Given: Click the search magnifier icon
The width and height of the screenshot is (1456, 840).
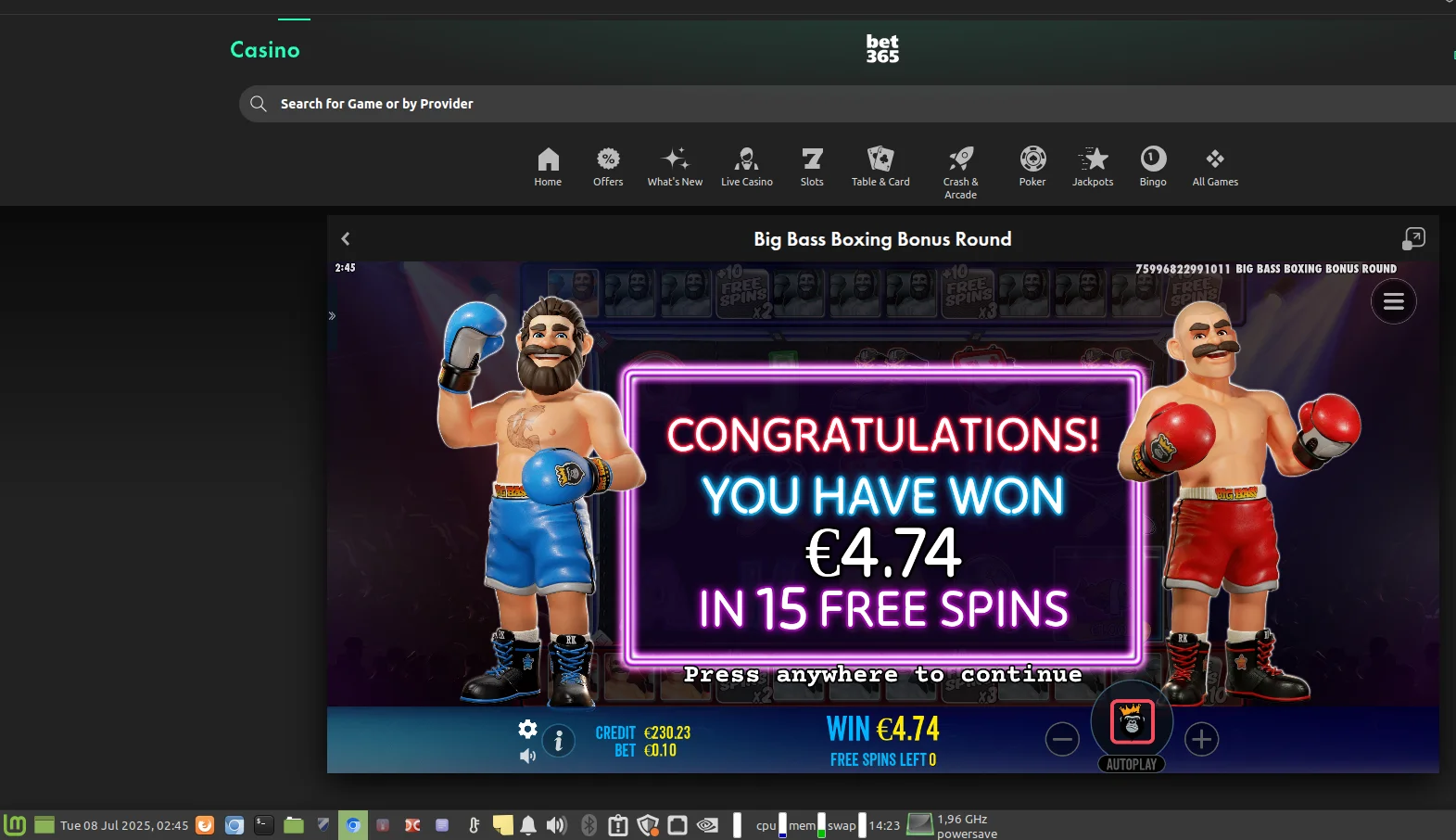Looking at the screenshot, I should pos(259,104).
